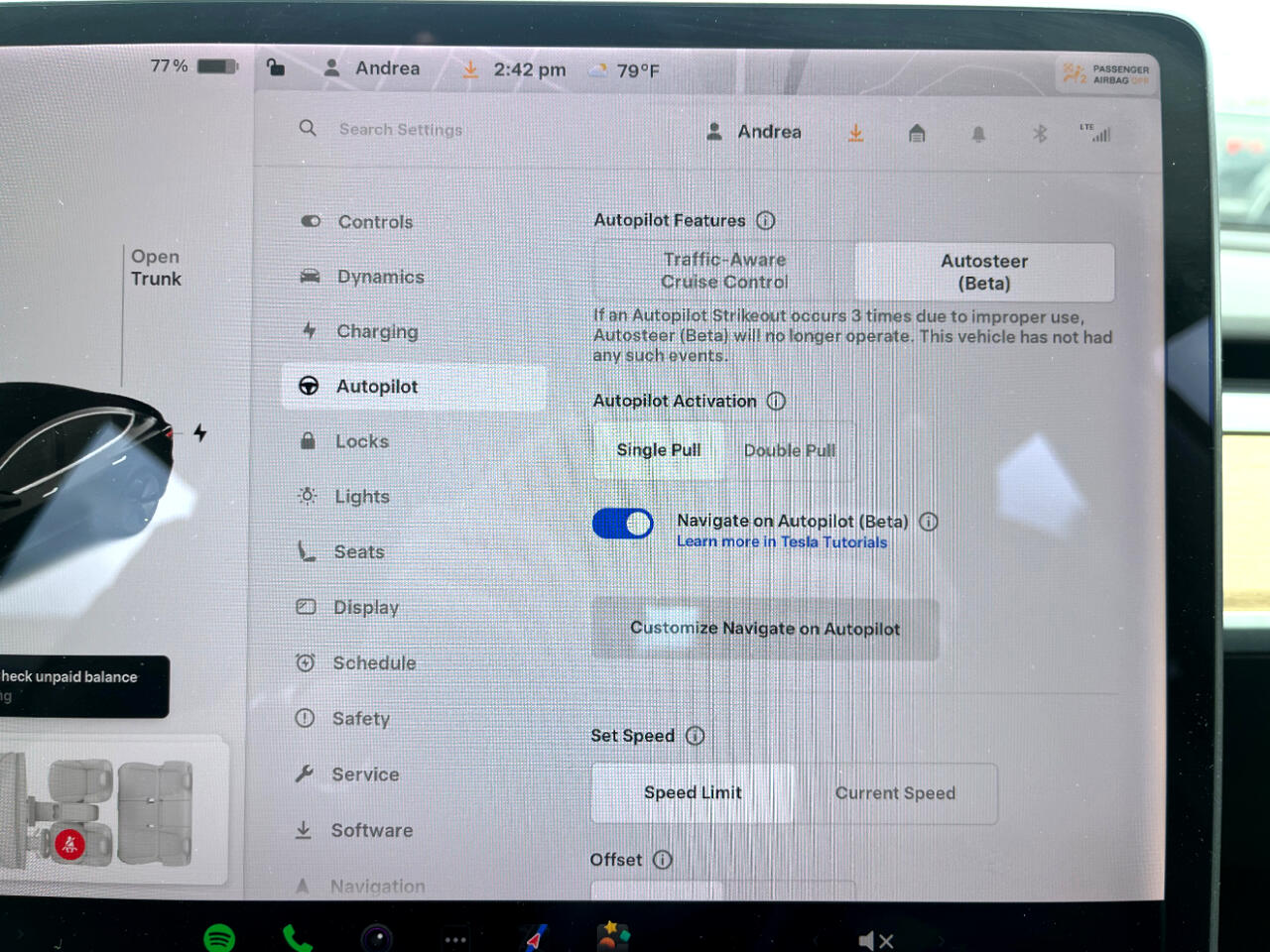The image size is (1270, 952).
Task: Toggle Navigate on Autopilot switch
Action: pos(622,524)
